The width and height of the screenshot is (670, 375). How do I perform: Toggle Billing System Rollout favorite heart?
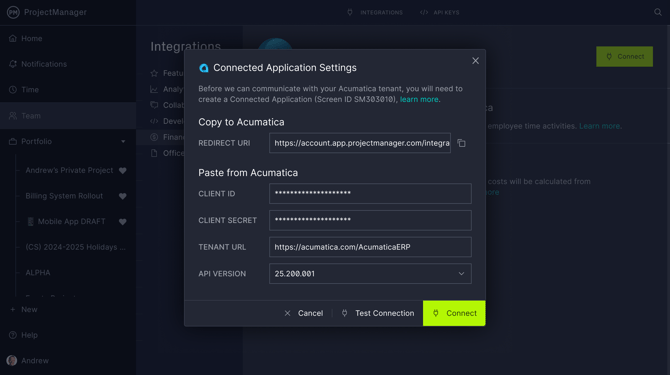point(123,196)
